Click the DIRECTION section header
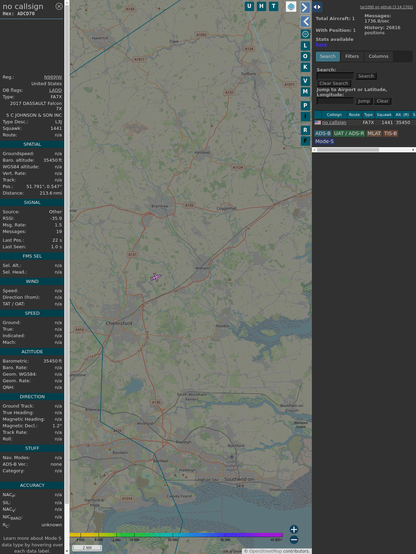416x554 pixels. tap(32, 396)
